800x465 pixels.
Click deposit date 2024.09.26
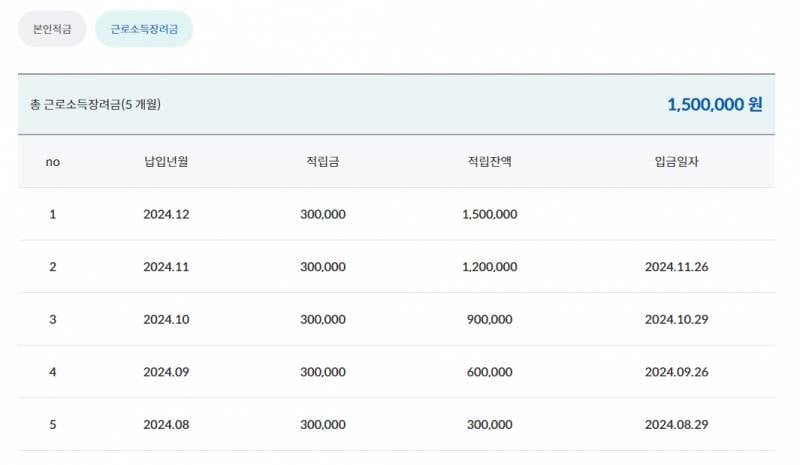[677, 372]
